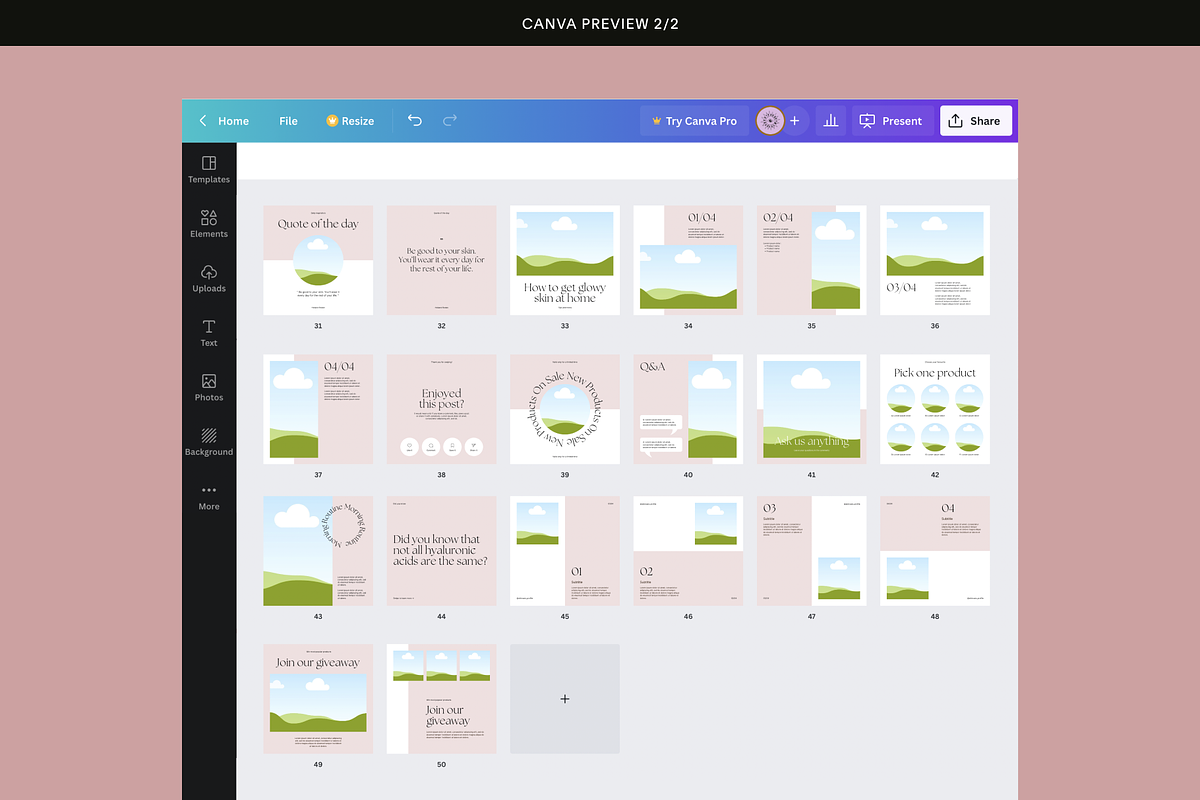Image resolution: width=1200 pixels, height=800 pixels.
Task: Select page 46 thumbnail
Action: point(688,551)
